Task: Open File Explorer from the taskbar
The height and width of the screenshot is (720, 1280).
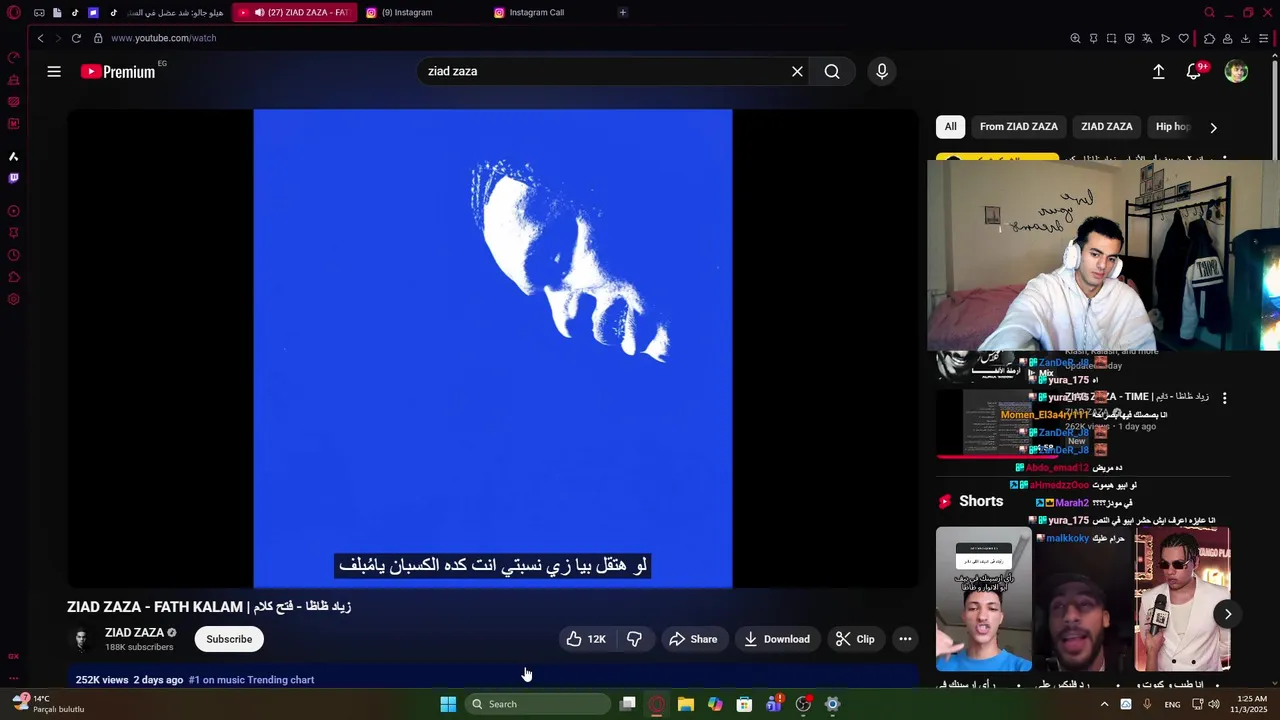Action: pyautogui.click(x=686, y=704)
